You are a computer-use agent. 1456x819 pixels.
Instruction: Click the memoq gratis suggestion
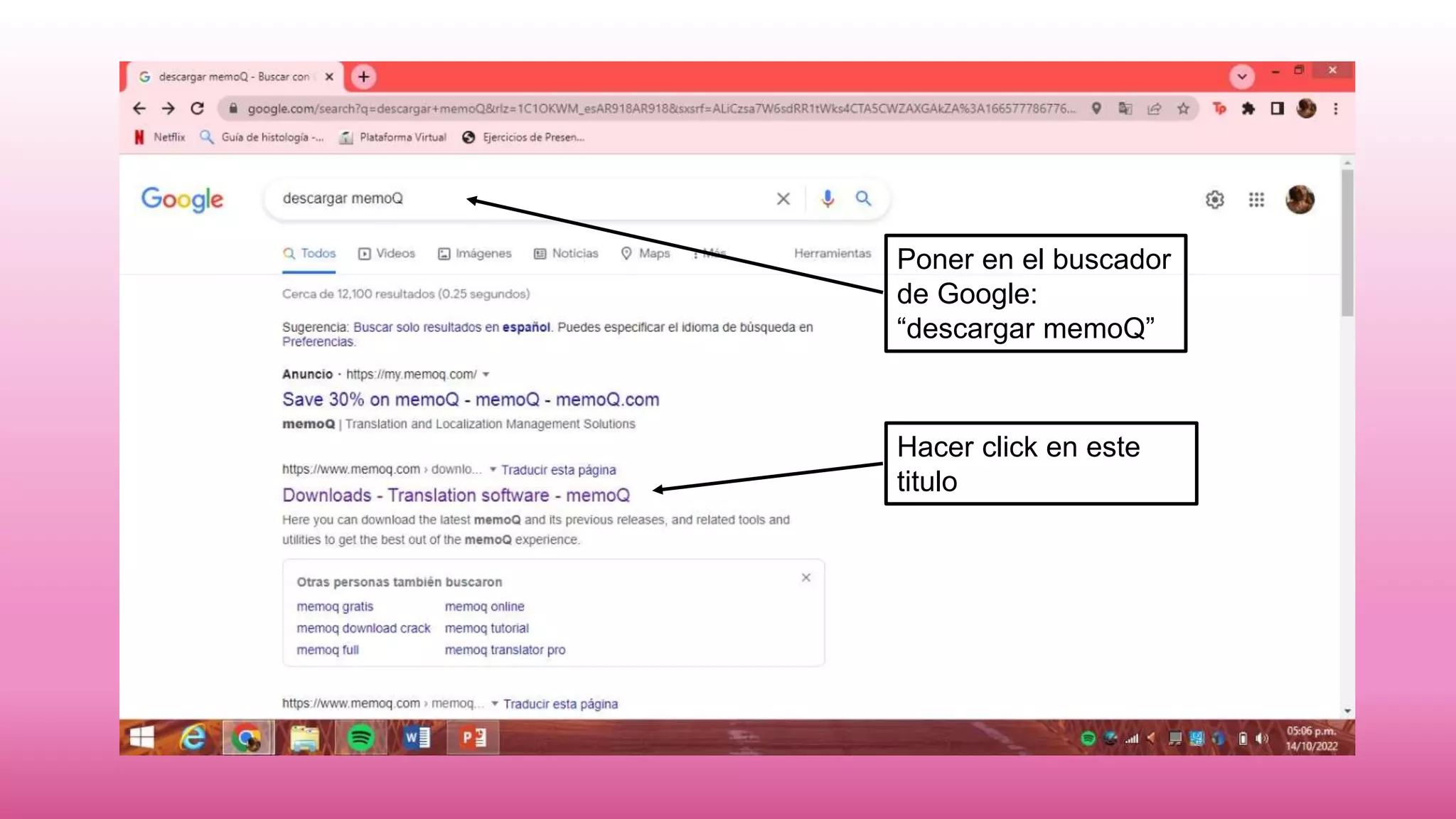tap(335, 606)
